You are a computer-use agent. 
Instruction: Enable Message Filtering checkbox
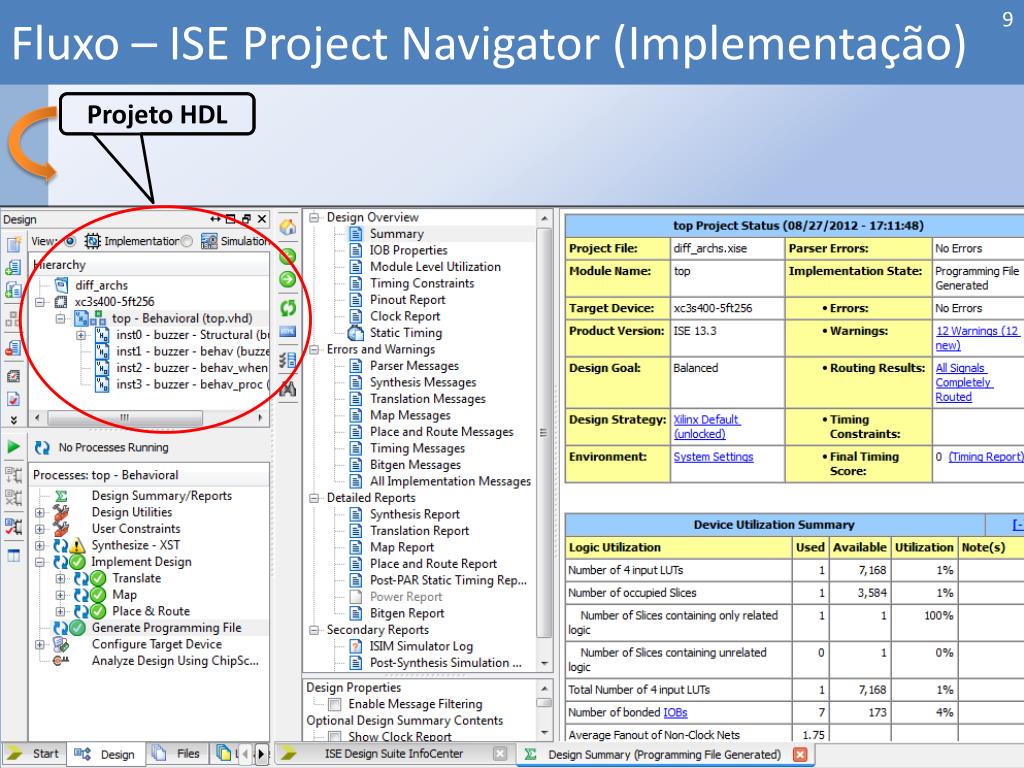(335, 704)
